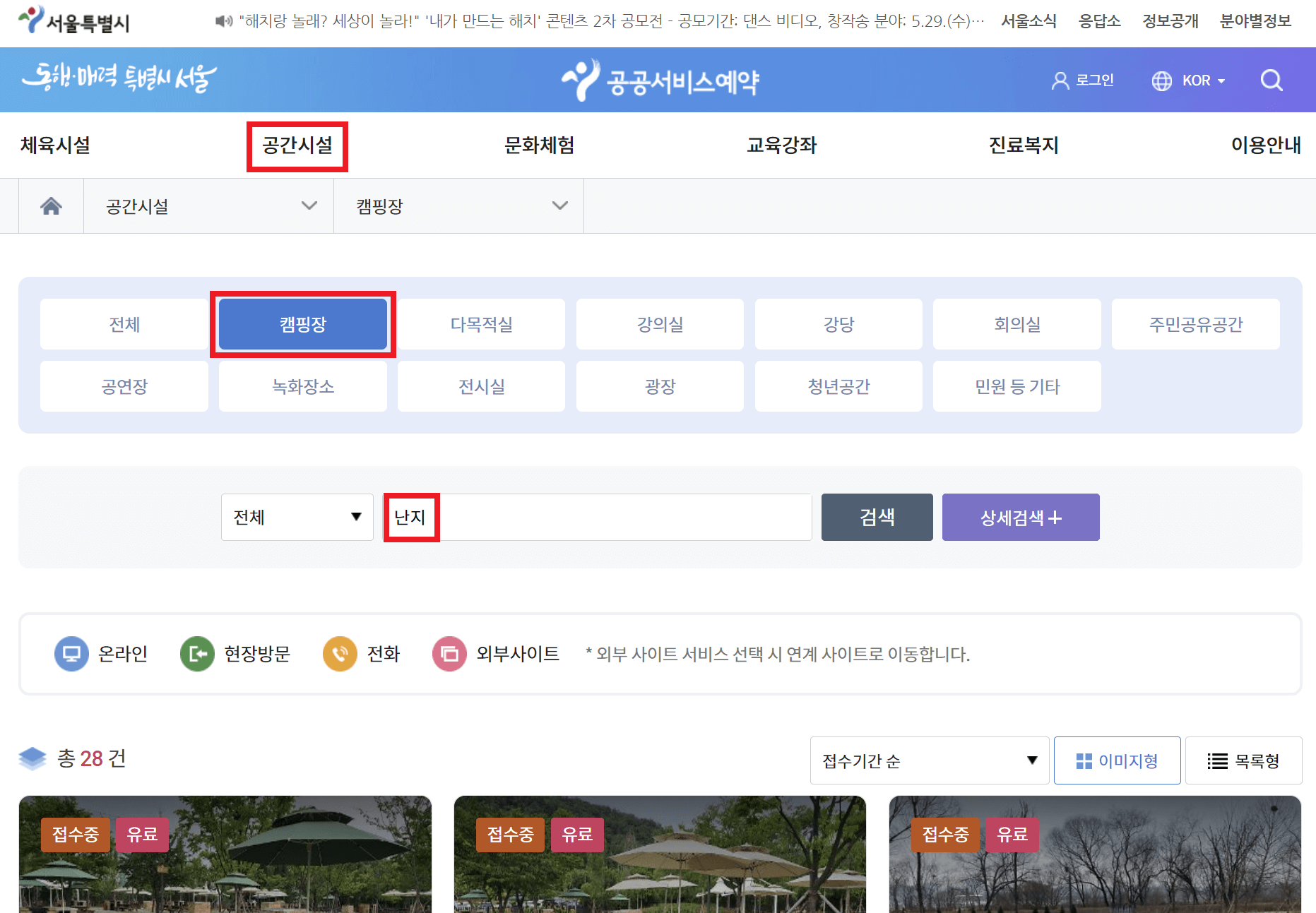Open search with the magnifier icon
The image size is (1316, 913).
1271,80
